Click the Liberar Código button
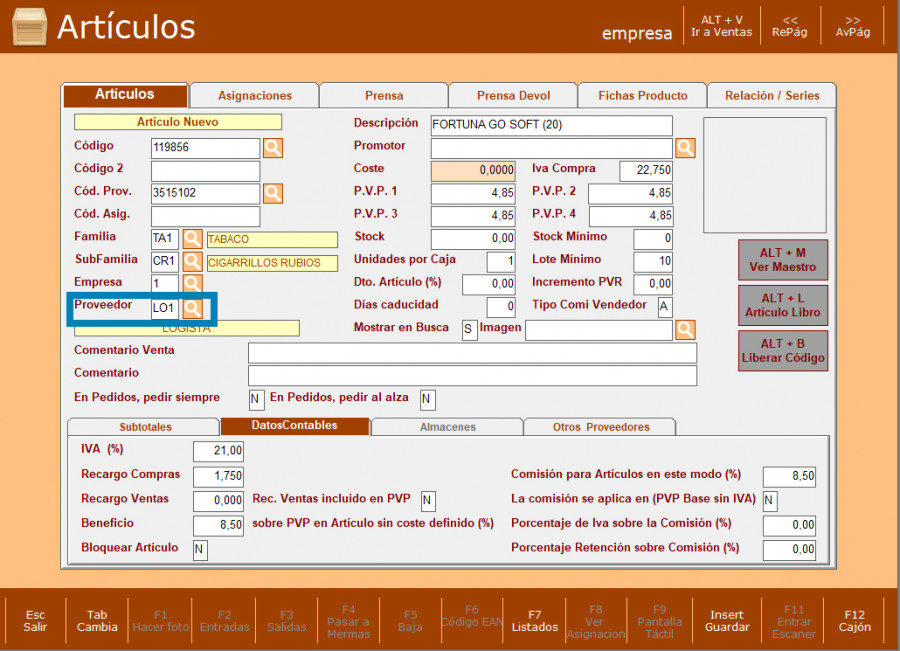Viewport: 900px width, 651px height. 783,351
